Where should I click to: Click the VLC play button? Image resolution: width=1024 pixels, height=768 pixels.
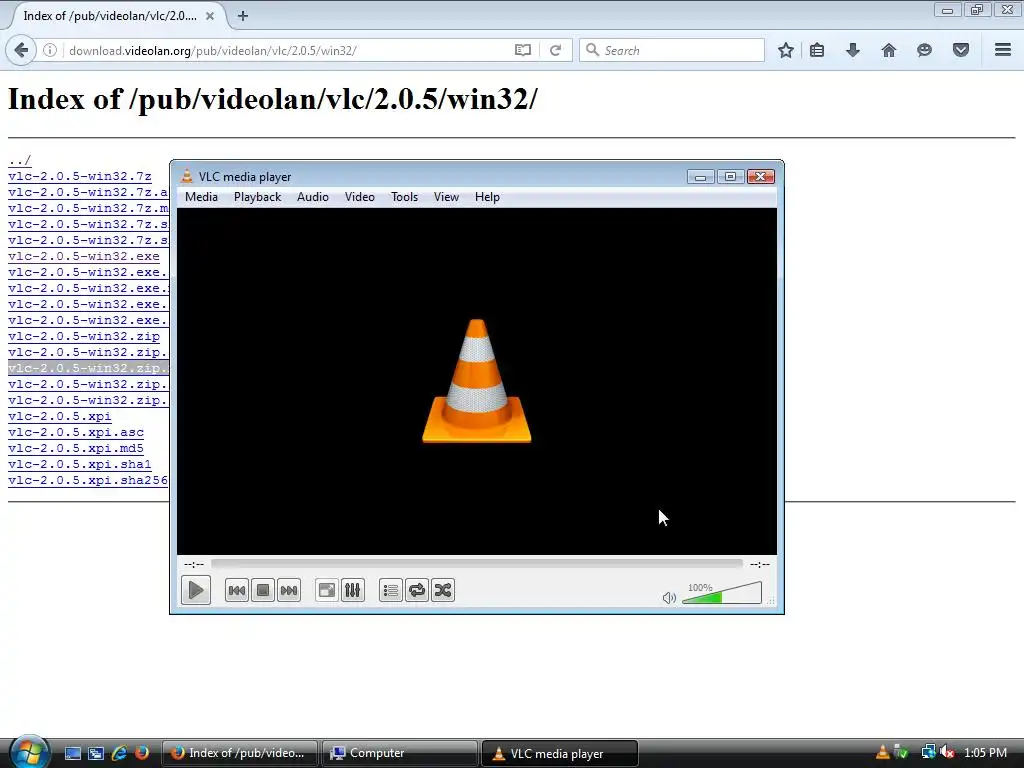point(195,590)
